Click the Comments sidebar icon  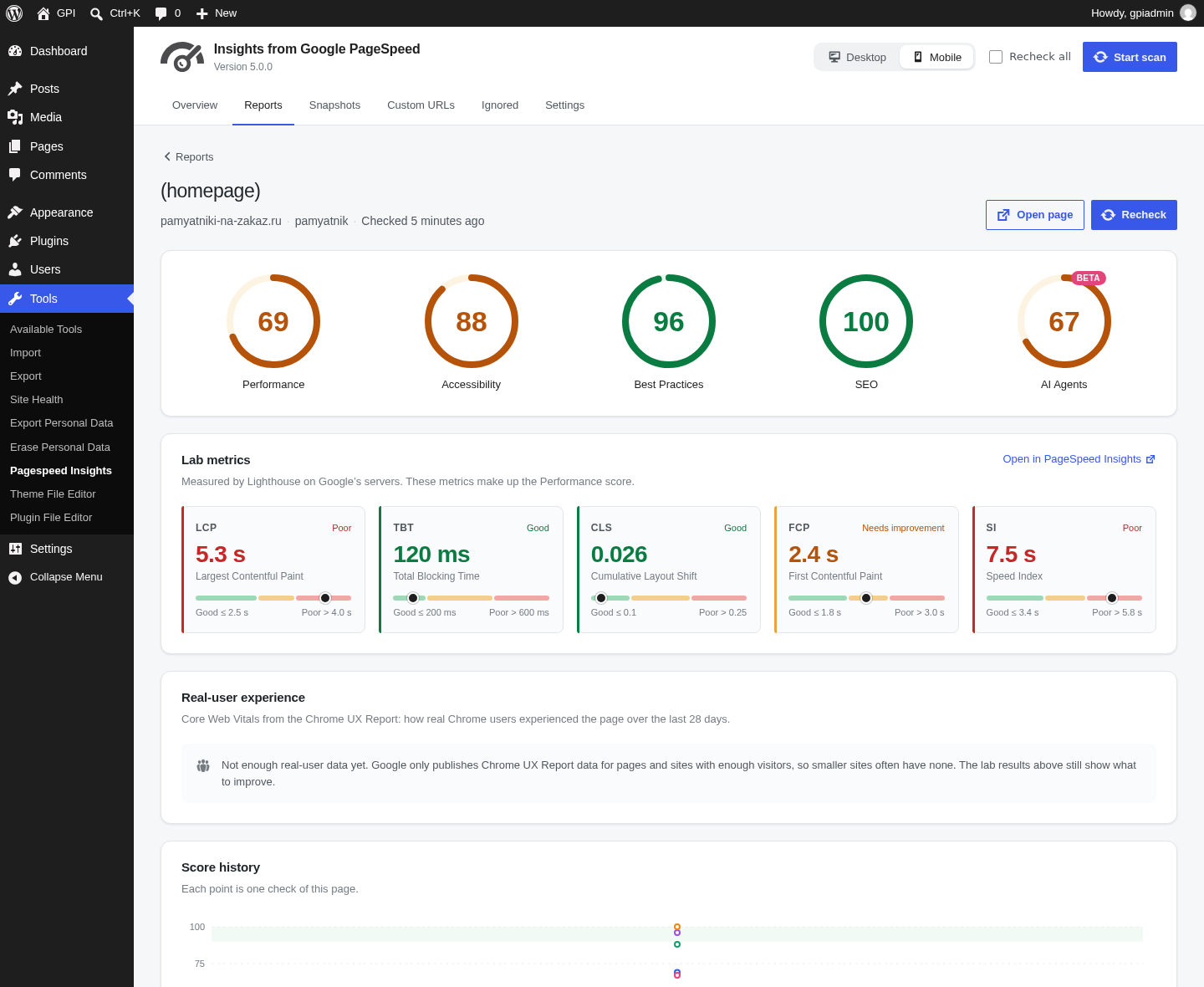point(15,175)
